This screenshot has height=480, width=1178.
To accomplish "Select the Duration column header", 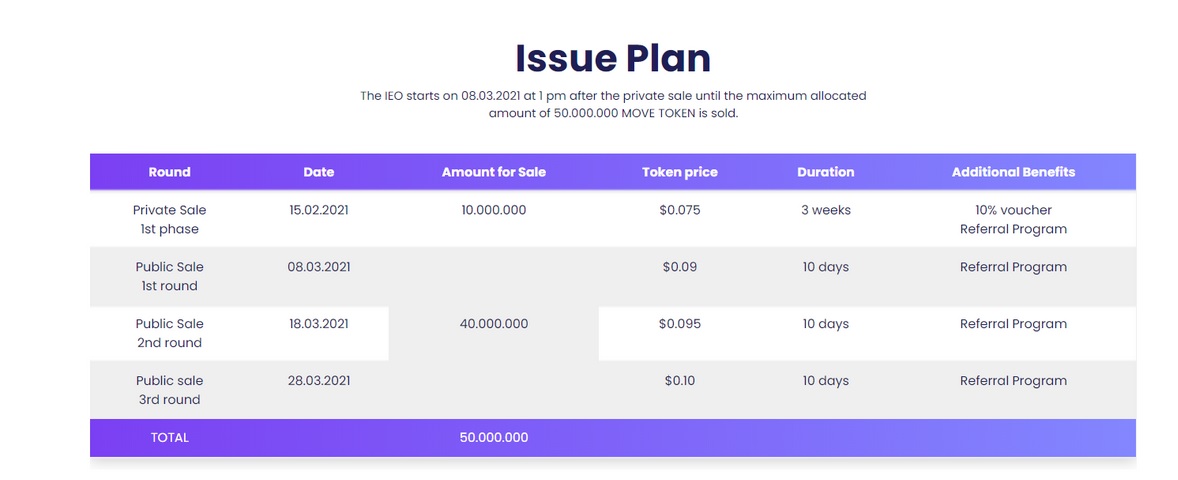I will [x=826, y=172].
